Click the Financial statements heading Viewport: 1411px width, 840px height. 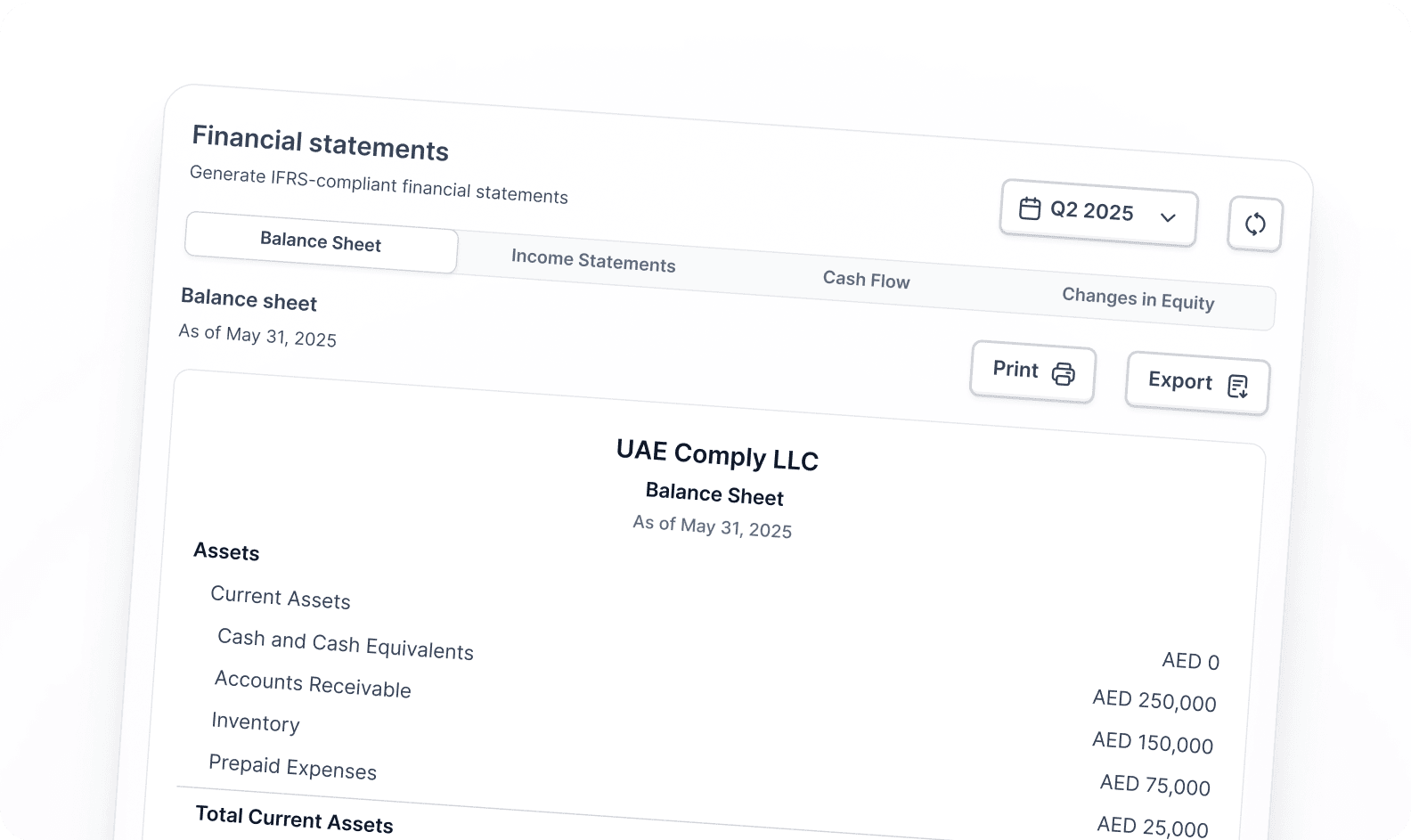tap(321, 143)
